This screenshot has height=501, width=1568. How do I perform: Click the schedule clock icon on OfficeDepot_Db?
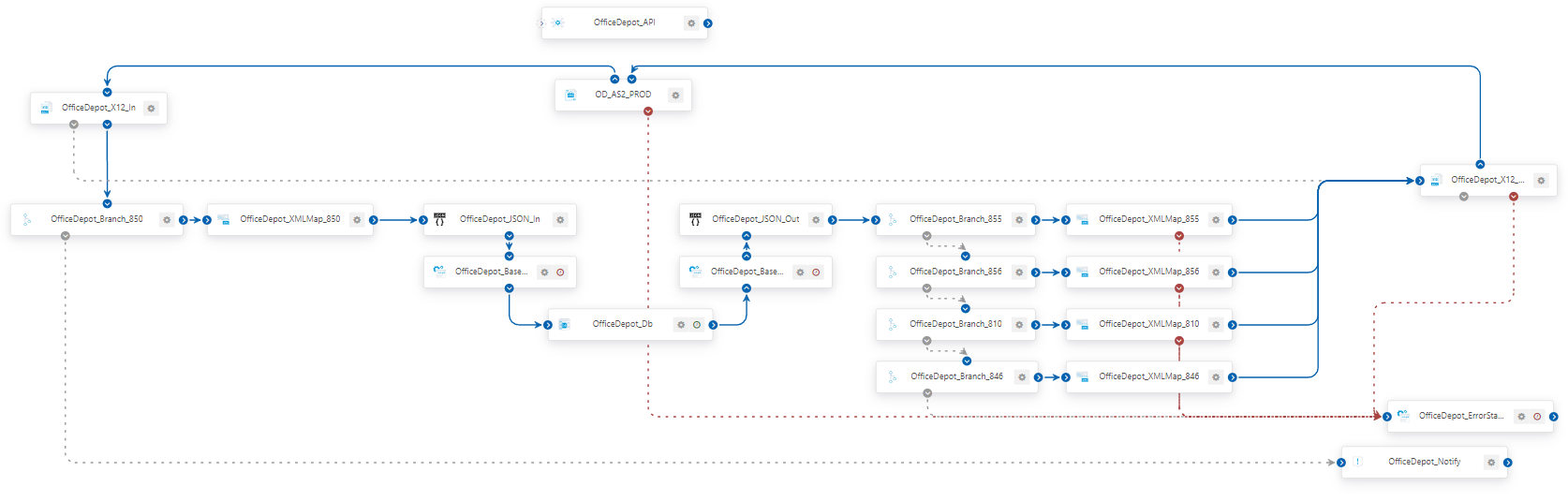click(x=697, y=325)
